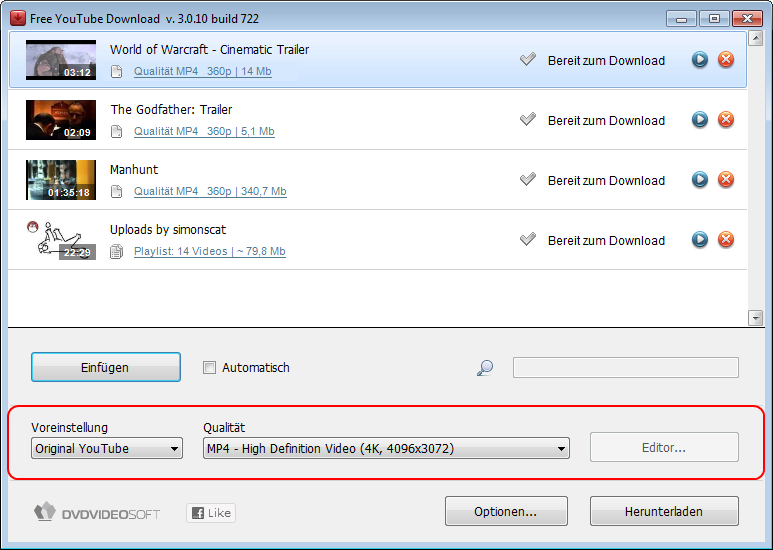Start download of World of Warcraft trailer
The height and width of the screenshot is (550, 773).
[700, 60]
